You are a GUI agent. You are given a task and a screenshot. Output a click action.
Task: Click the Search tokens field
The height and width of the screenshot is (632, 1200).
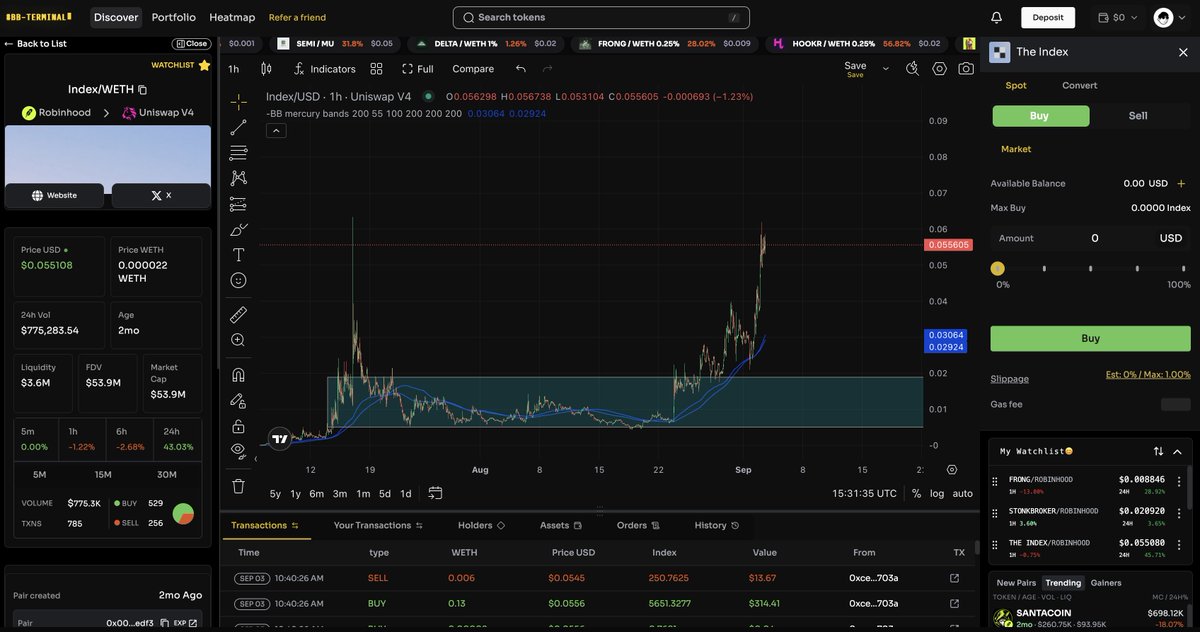tap(601, 17)
